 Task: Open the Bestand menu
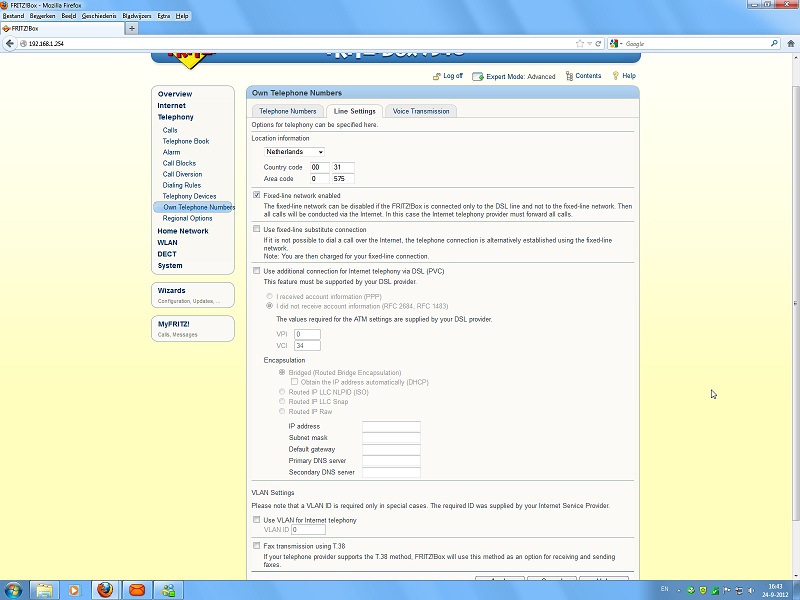click(13, 16)
